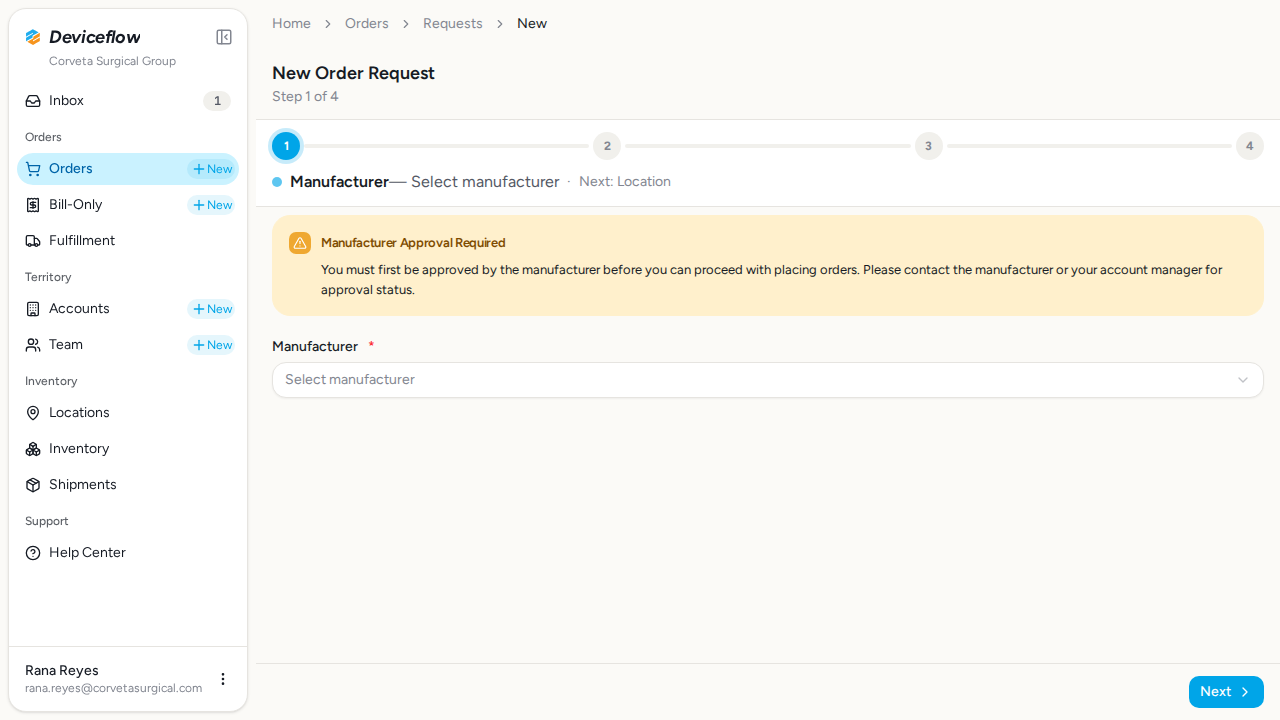This screenshot has height=720, width=1280.
Task: Click the Inventory boxes icon
Action: [33, 449]
